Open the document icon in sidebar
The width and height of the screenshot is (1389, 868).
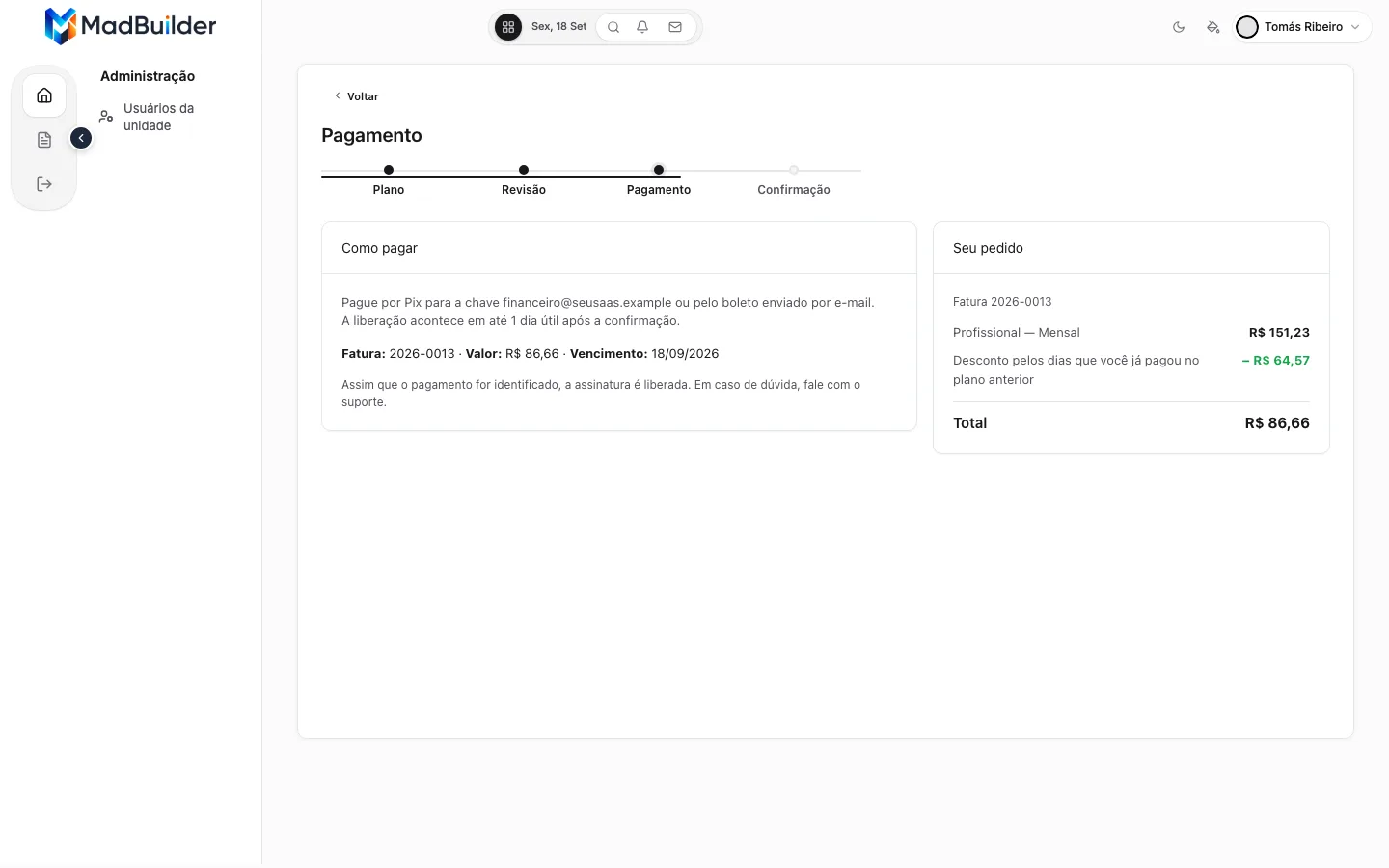click(x=44, y=140)
